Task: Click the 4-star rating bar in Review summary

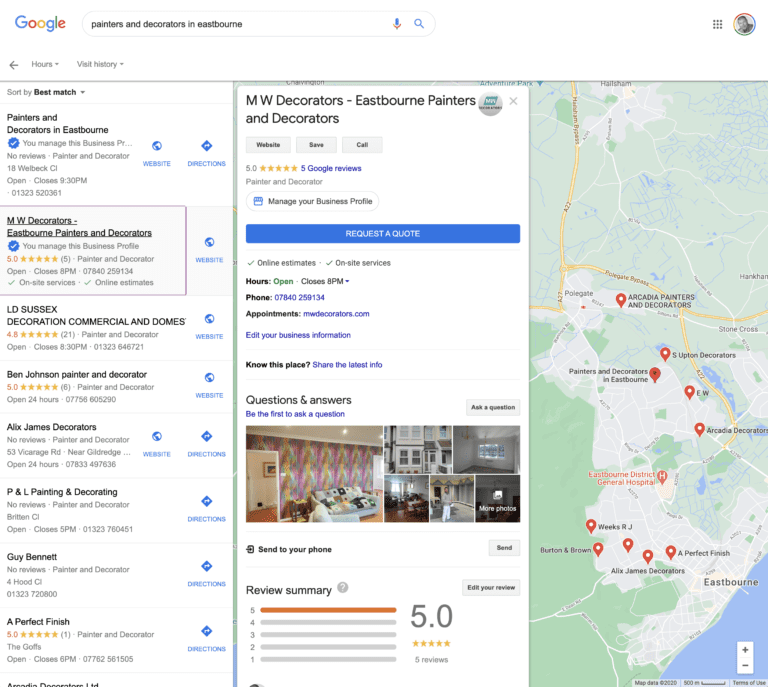Action: point(328,622)
